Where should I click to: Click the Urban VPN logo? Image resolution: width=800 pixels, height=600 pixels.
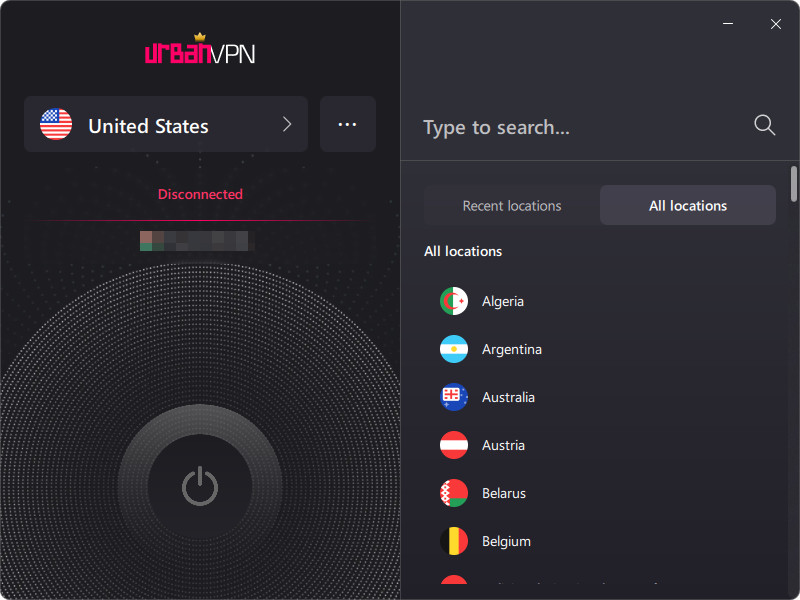[x=200, y=49]
